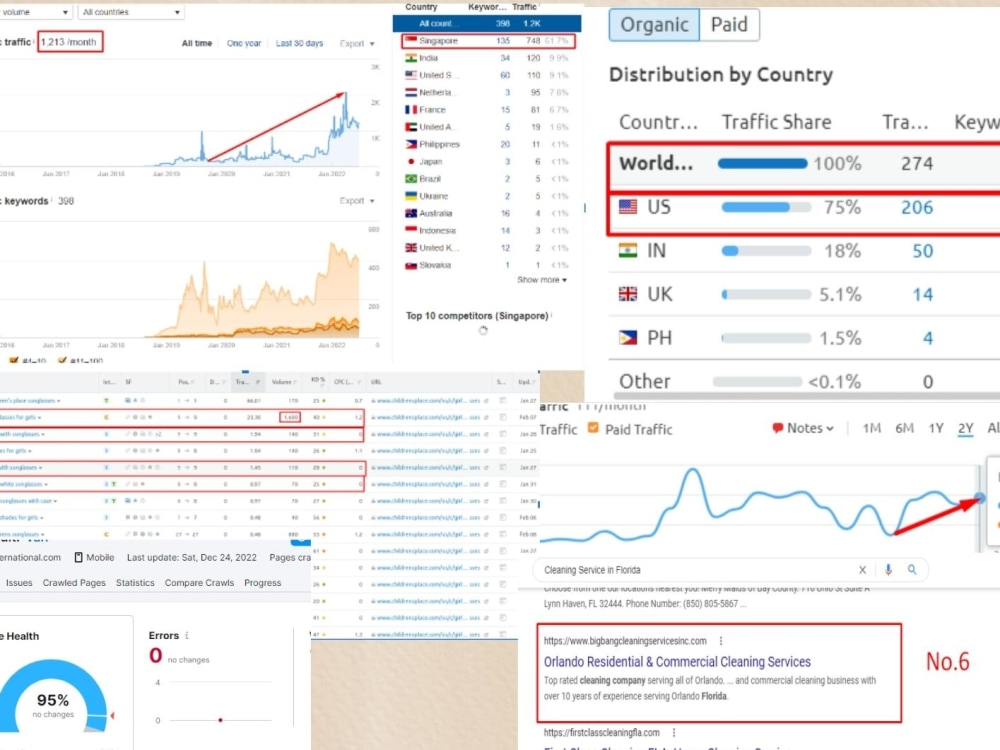Click the France flag icon

[x=411, y=110]
